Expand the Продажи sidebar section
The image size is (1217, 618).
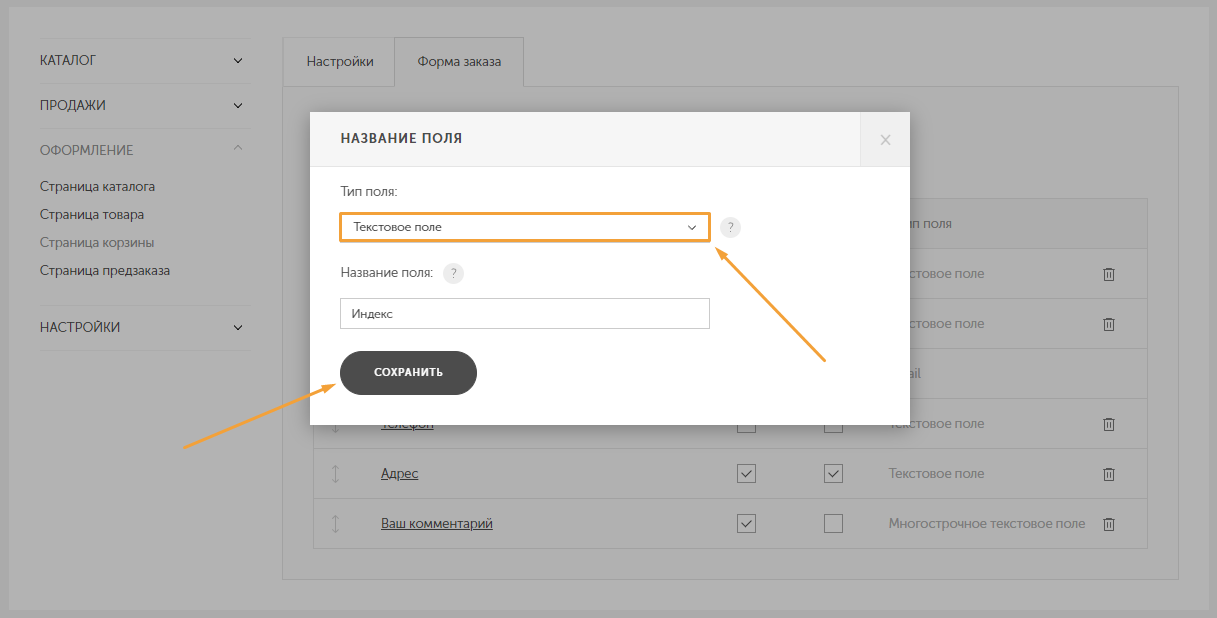[x=144, y=106]
